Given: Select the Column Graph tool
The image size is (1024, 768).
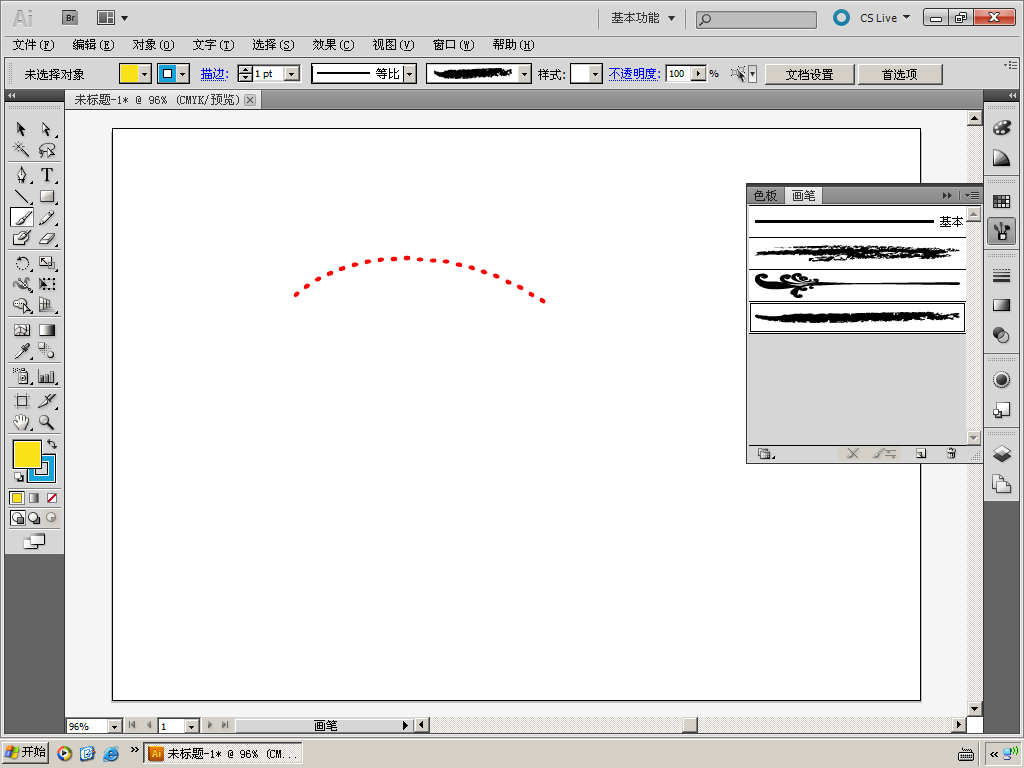Looking at the screenshot, I should point(46,376).
